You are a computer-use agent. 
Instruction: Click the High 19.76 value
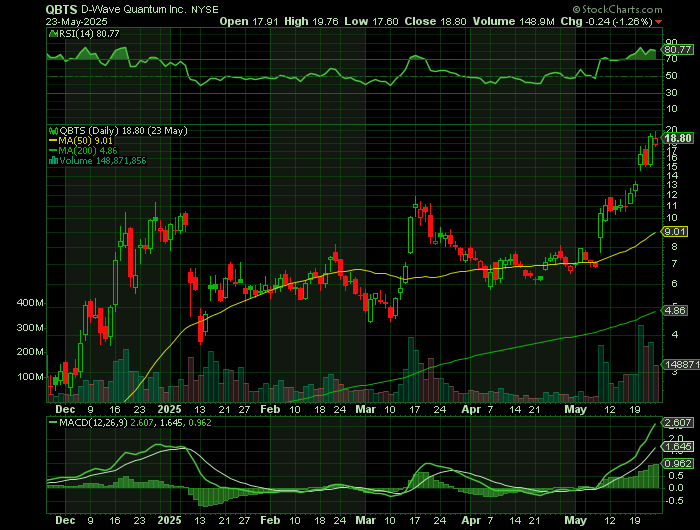[x=311, y=21]
